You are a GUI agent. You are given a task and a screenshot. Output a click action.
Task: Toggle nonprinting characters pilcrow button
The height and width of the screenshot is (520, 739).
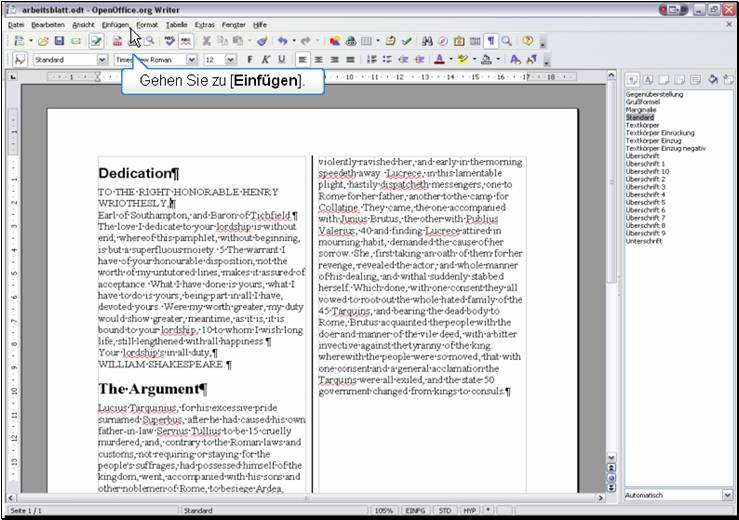click(491, 41)
